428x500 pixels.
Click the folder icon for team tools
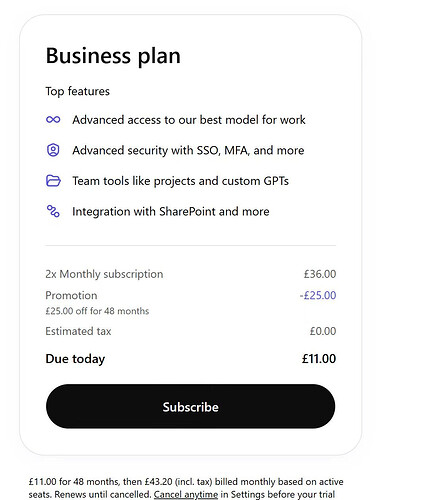[x=53, y=181]
